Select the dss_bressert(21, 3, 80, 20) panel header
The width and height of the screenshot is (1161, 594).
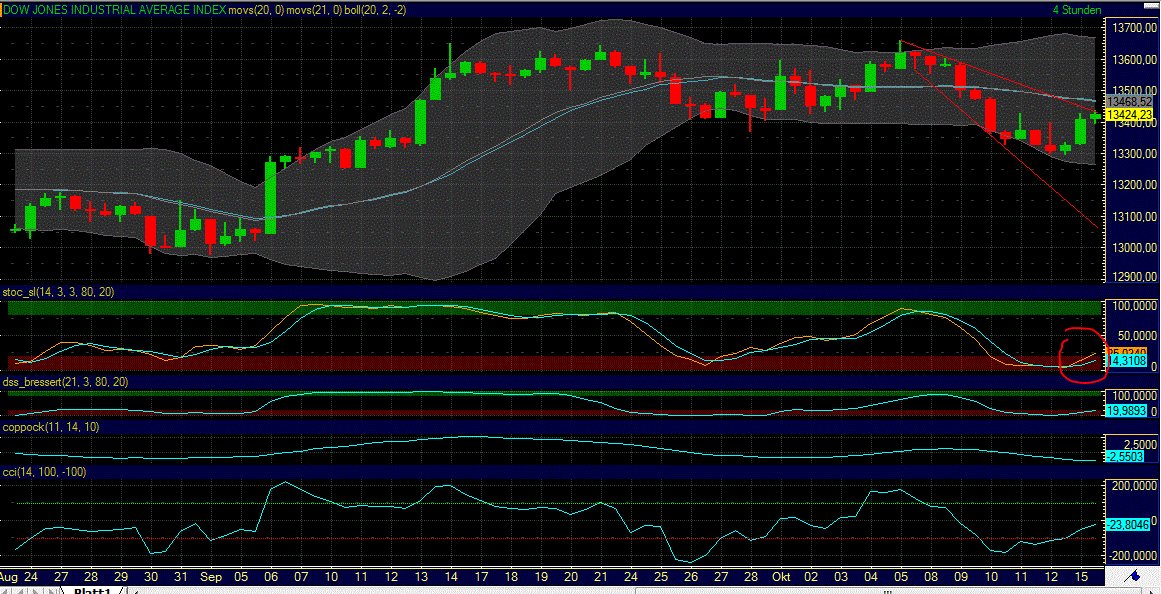63,381
